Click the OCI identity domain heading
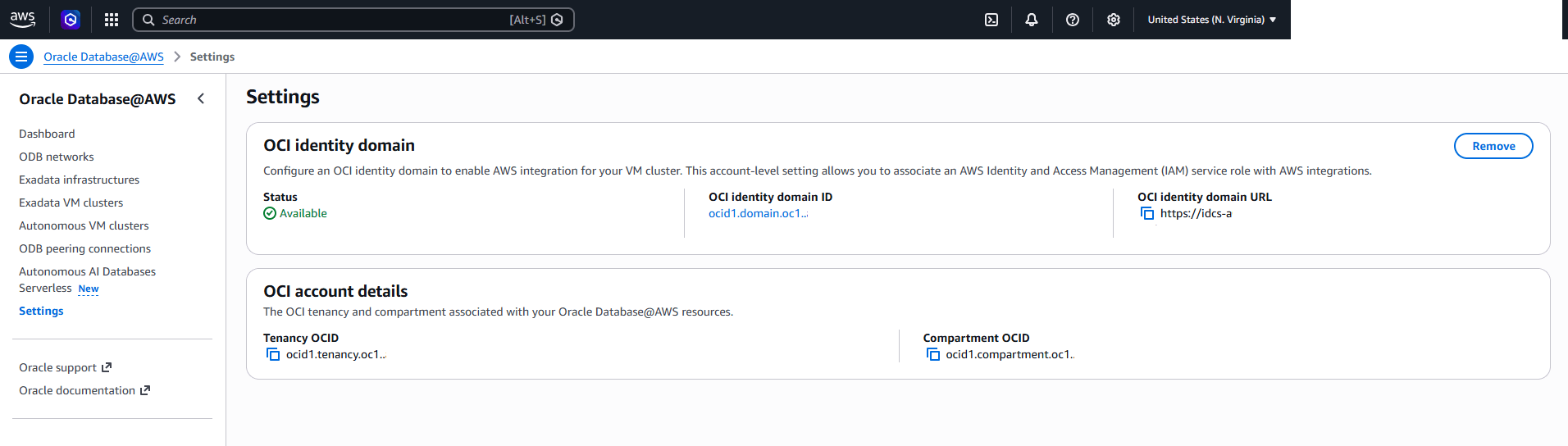 click(x=339, y=145)
